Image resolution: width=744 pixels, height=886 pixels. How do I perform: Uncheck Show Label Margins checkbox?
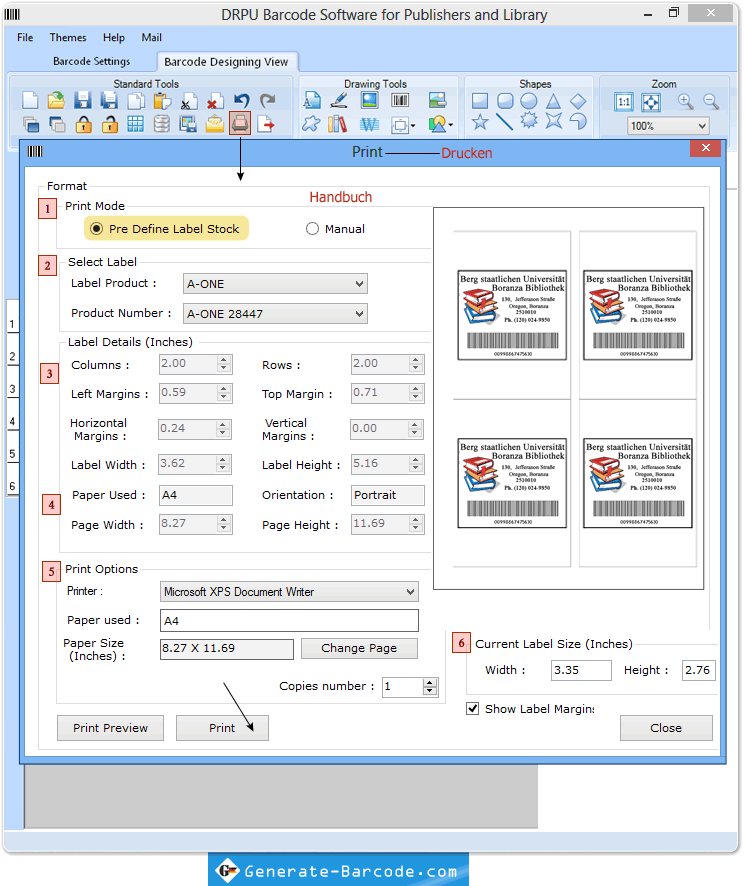(x=472, y=709)
